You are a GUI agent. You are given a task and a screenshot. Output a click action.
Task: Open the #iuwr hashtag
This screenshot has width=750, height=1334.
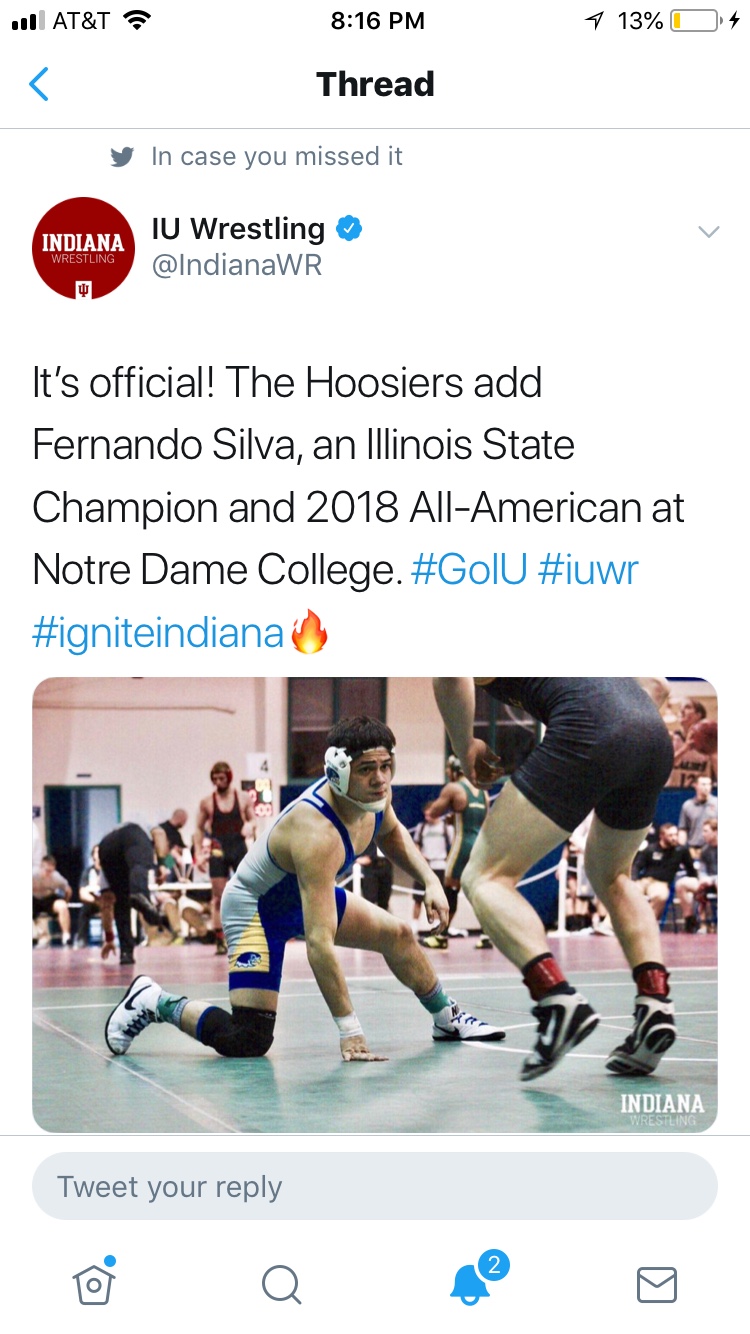click(588, 570)
